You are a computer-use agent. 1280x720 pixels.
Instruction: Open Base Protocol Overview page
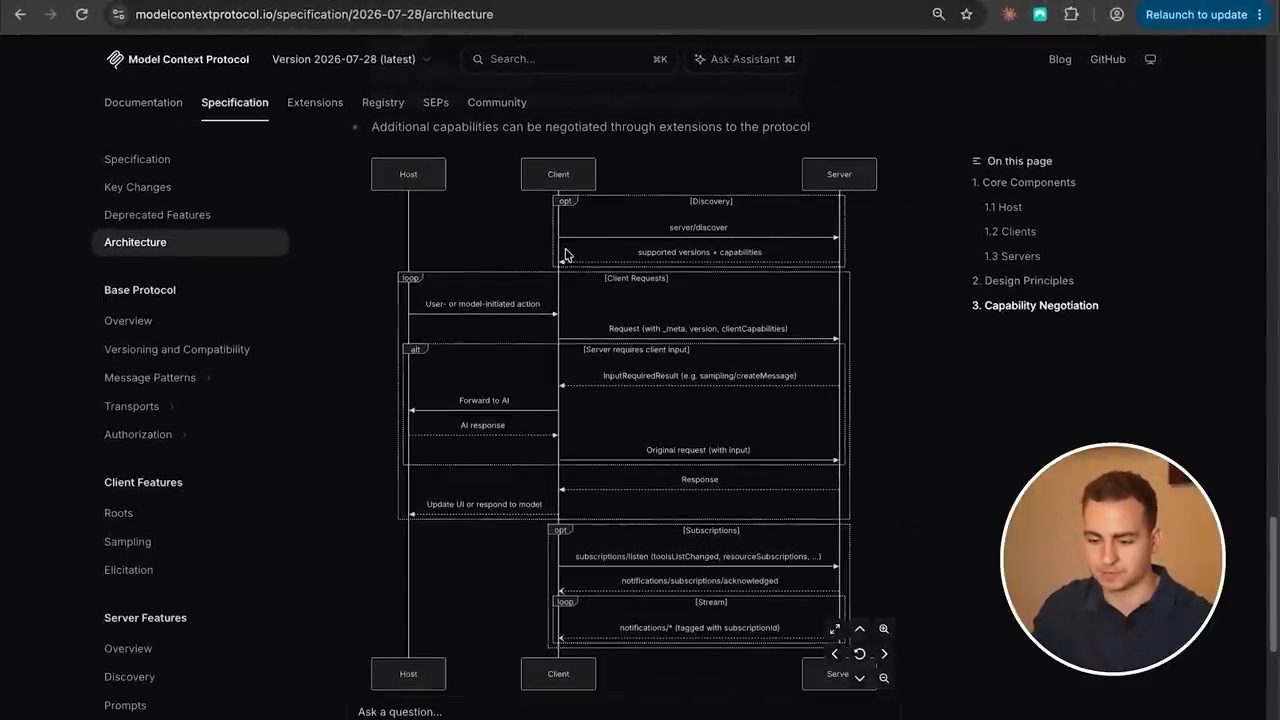[128, 321]
